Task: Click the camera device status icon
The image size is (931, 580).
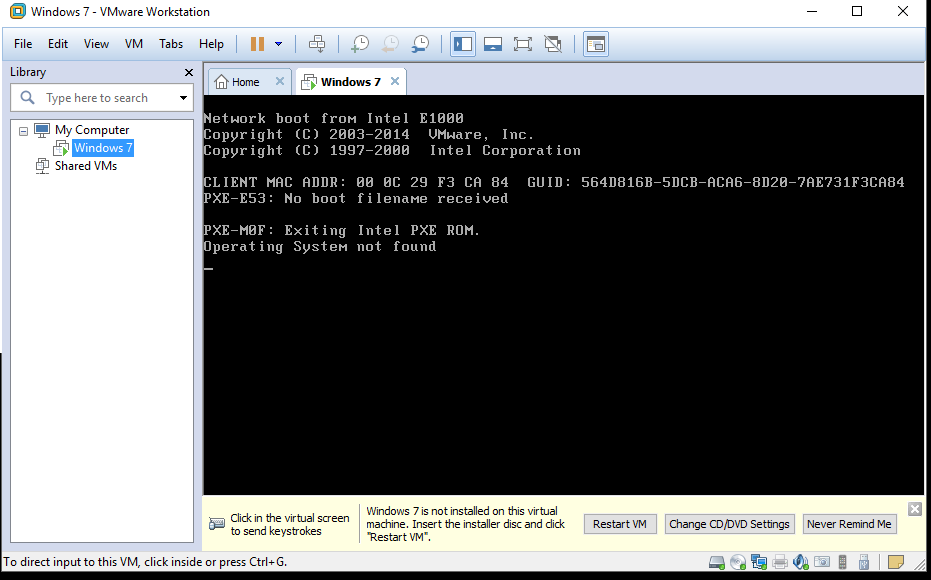Action: point(822,562)
